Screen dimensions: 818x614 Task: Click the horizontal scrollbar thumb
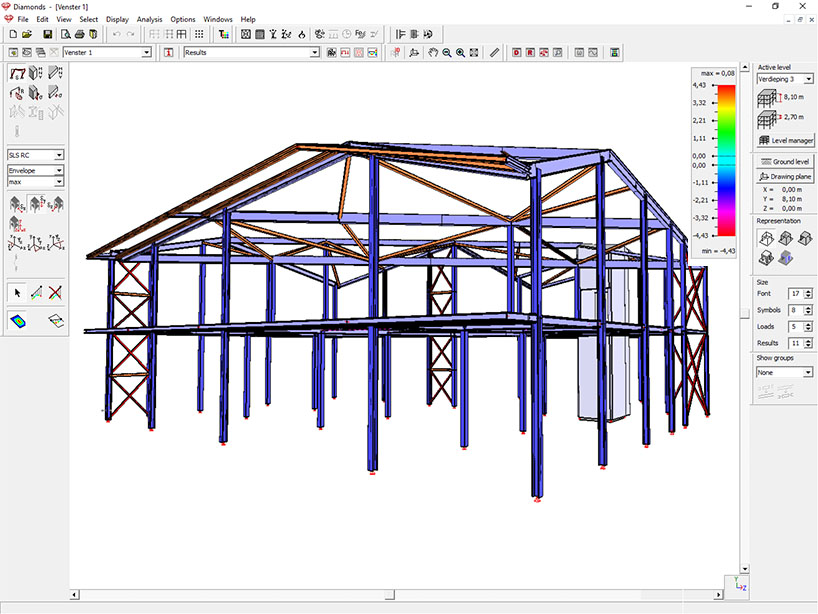tap(390, 595)
